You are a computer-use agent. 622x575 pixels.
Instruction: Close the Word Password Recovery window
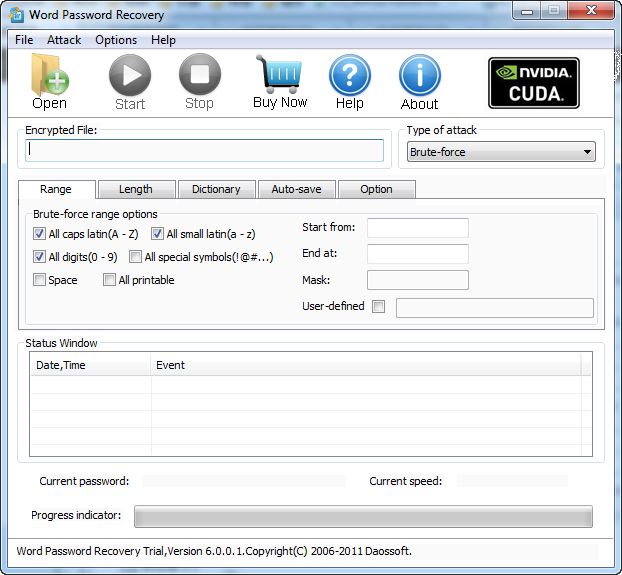591,10
